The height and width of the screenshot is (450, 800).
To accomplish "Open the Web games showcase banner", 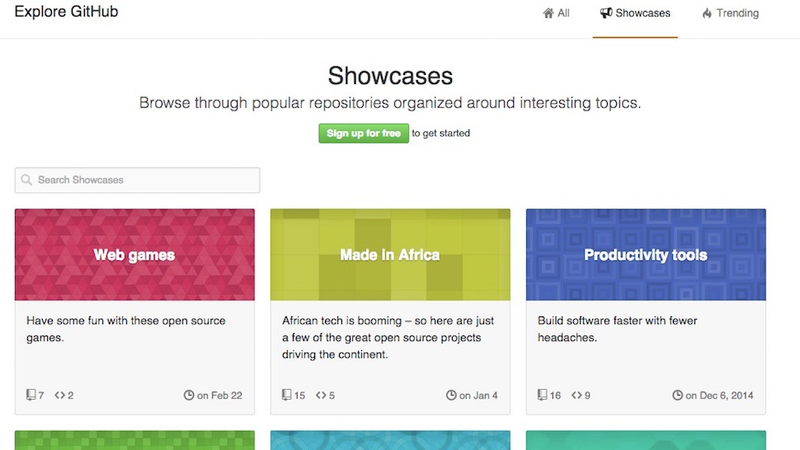I will pos(135,255).
